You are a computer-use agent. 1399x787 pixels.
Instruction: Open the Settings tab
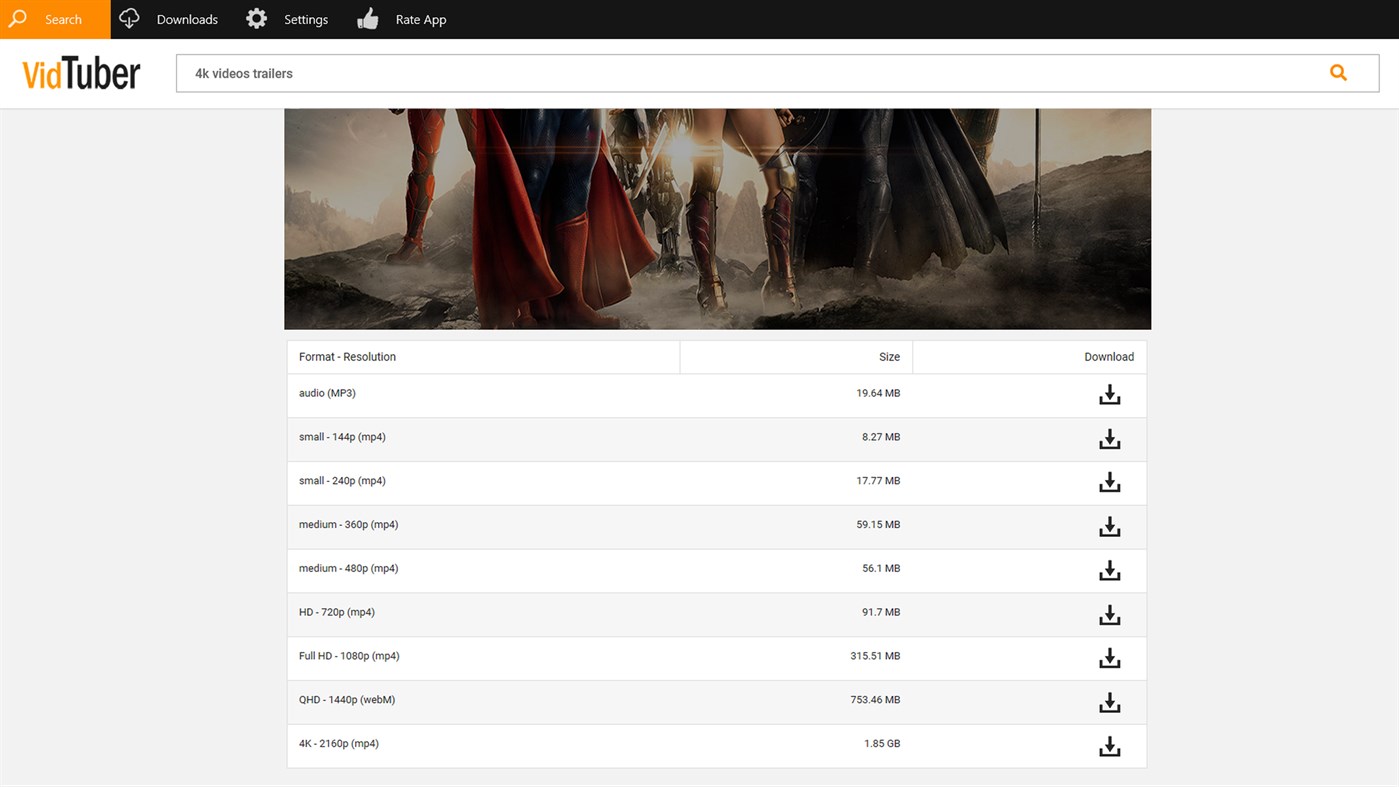287,19
